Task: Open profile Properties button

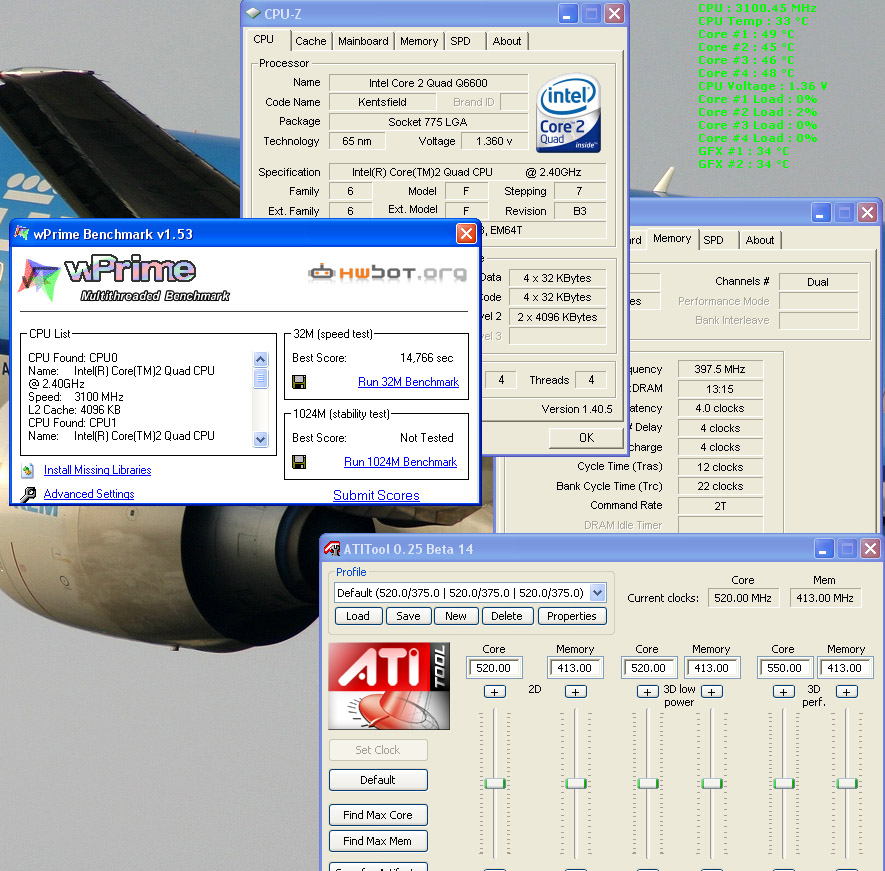Action: pyautogui.click(x=572, y=616)
